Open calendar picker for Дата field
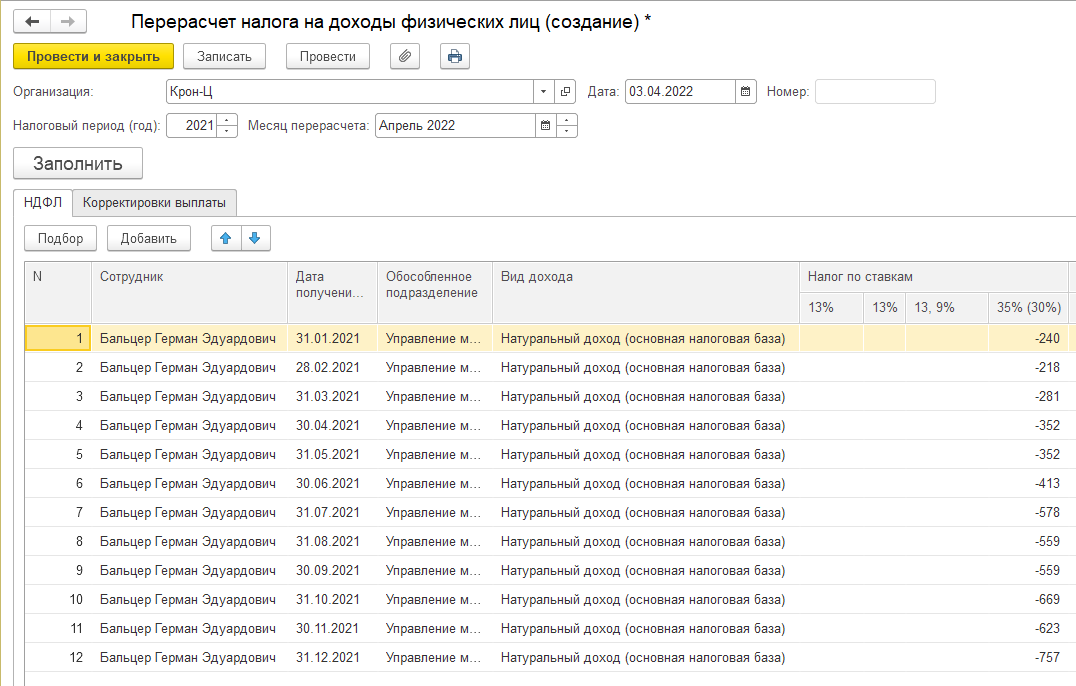Viewport: 1076px width, 686px height. [x=746, y=92]
